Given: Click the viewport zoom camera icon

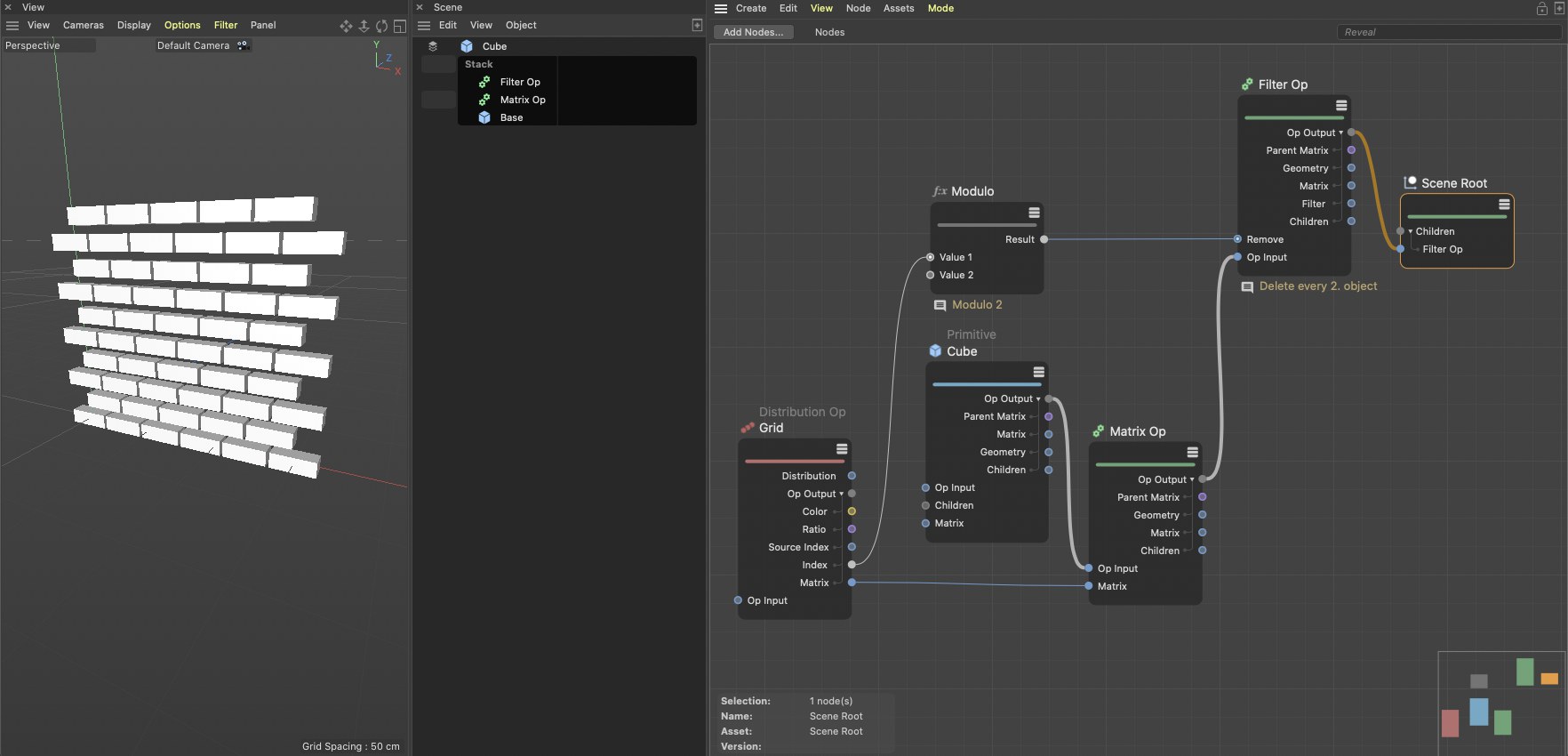Looking at the screenshot, I should click(364, 26).
